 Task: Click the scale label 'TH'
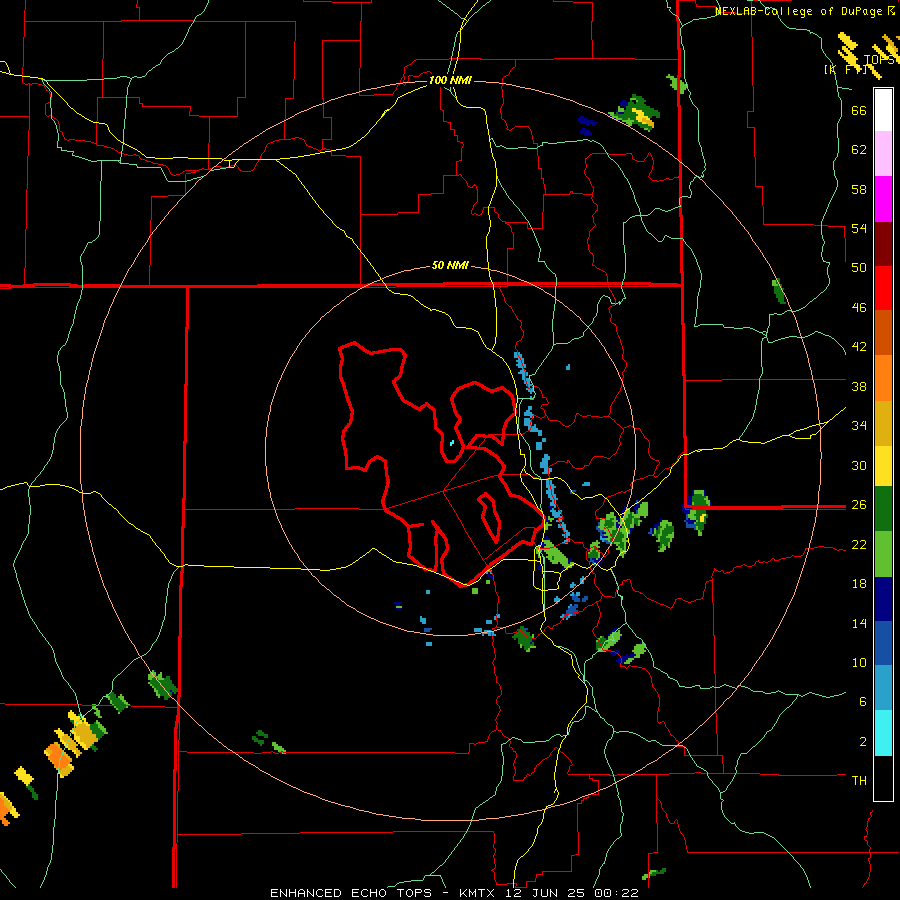(x=859, y=781)
